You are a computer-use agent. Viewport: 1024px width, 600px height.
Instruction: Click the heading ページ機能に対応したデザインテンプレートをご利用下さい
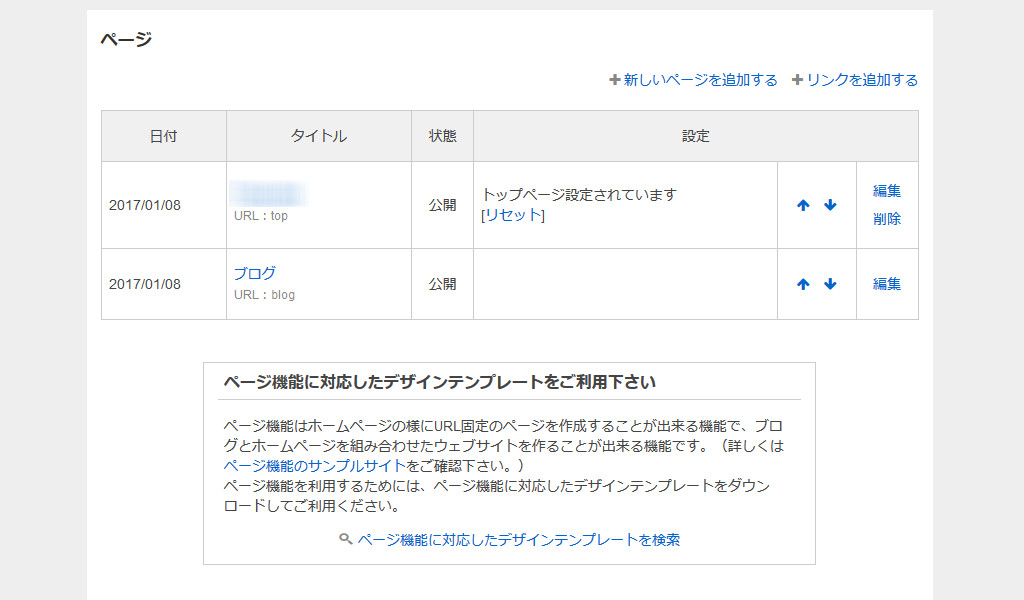coord(440,382)
